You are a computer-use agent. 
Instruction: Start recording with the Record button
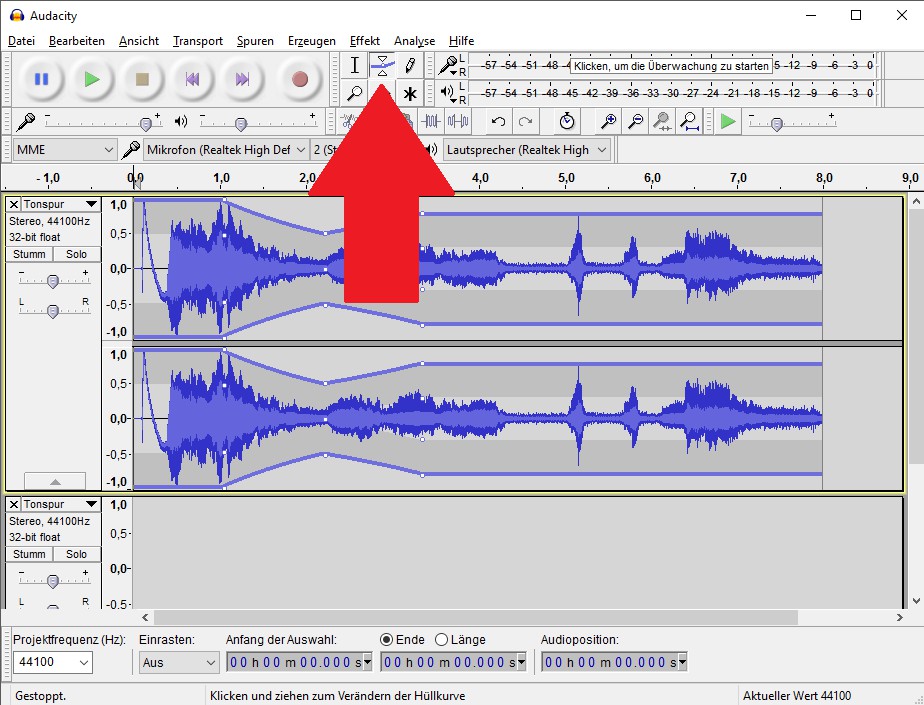click(299, 79)
